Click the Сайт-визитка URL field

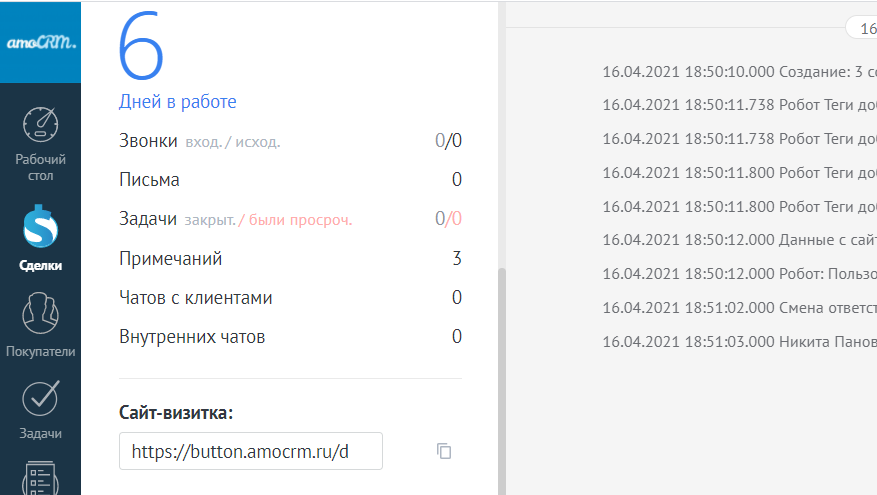(x=250, y=451)
